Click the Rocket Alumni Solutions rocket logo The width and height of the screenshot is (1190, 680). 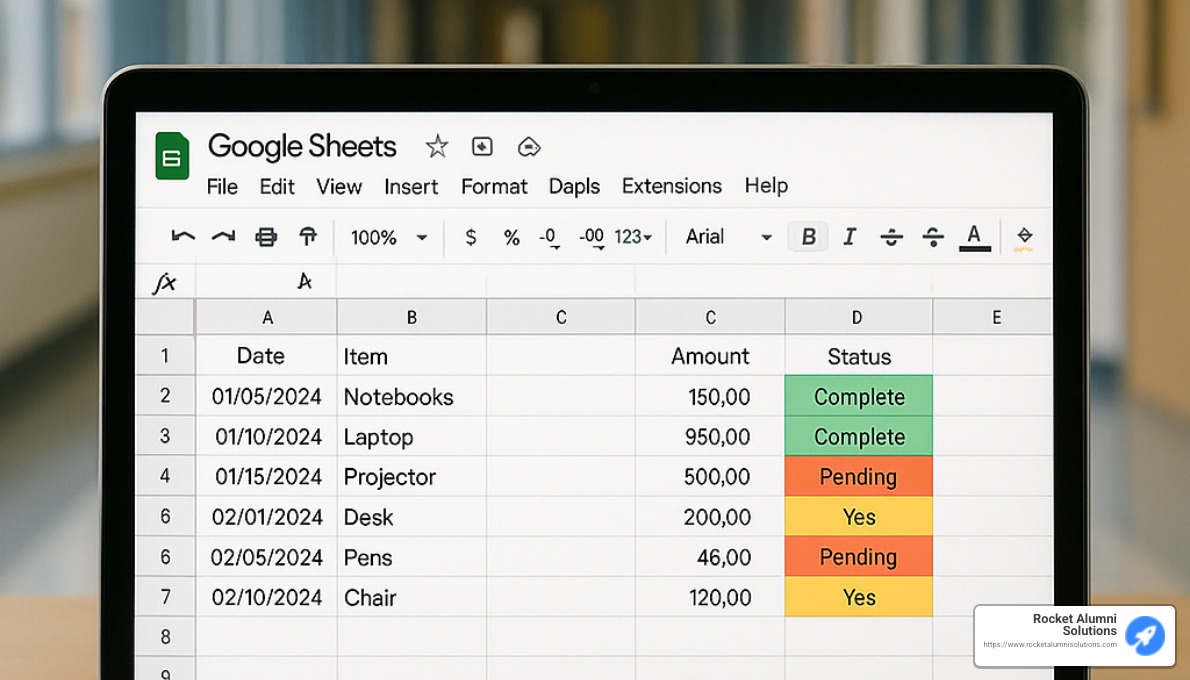coord(1144,635)
